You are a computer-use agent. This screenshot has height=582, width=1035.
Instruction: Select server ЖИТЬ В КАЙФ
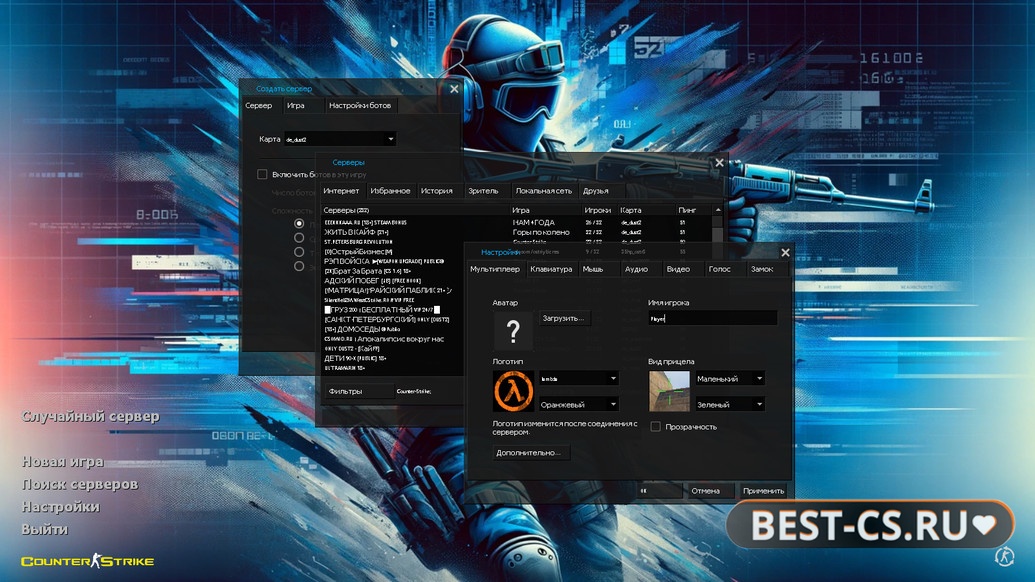point(516,232)
